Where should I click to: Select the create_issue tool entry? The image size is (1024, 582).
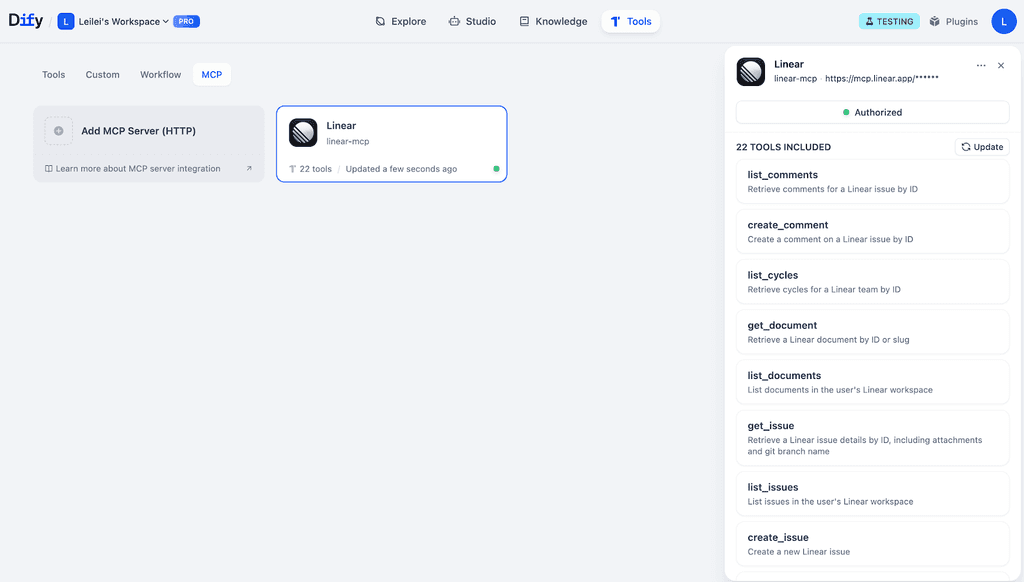(x=872, y=543)
